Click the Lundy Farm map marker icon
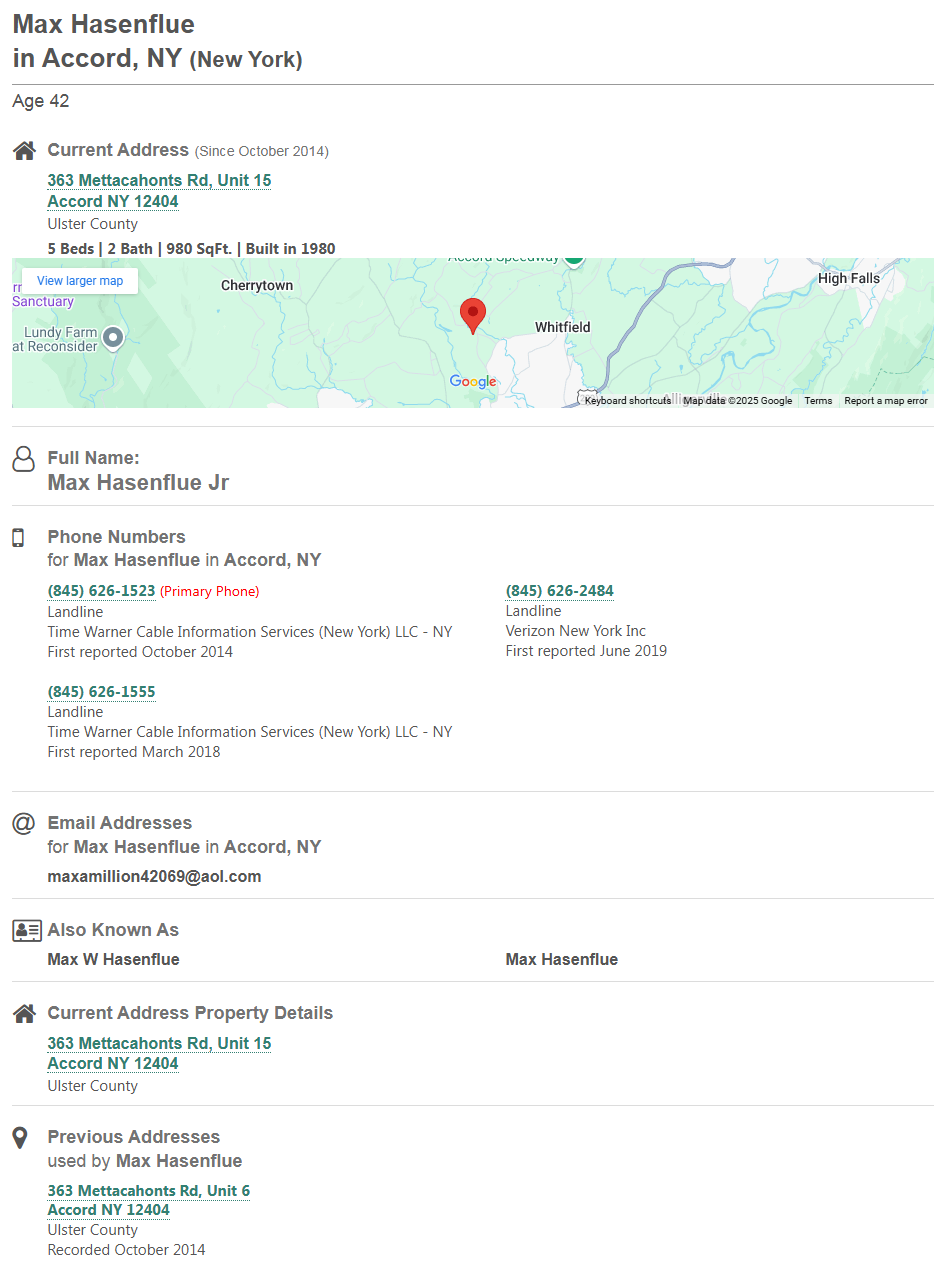 113,338
